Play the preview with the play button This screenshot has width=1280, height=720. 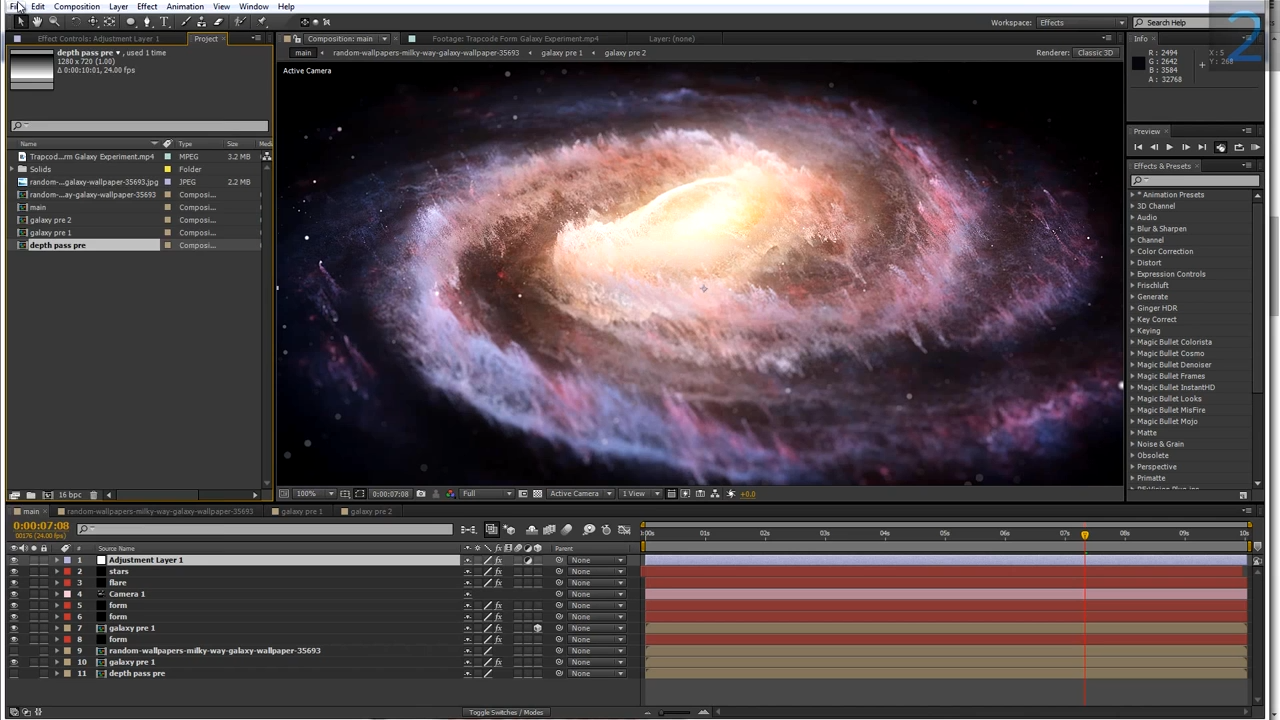[1170, 147]
